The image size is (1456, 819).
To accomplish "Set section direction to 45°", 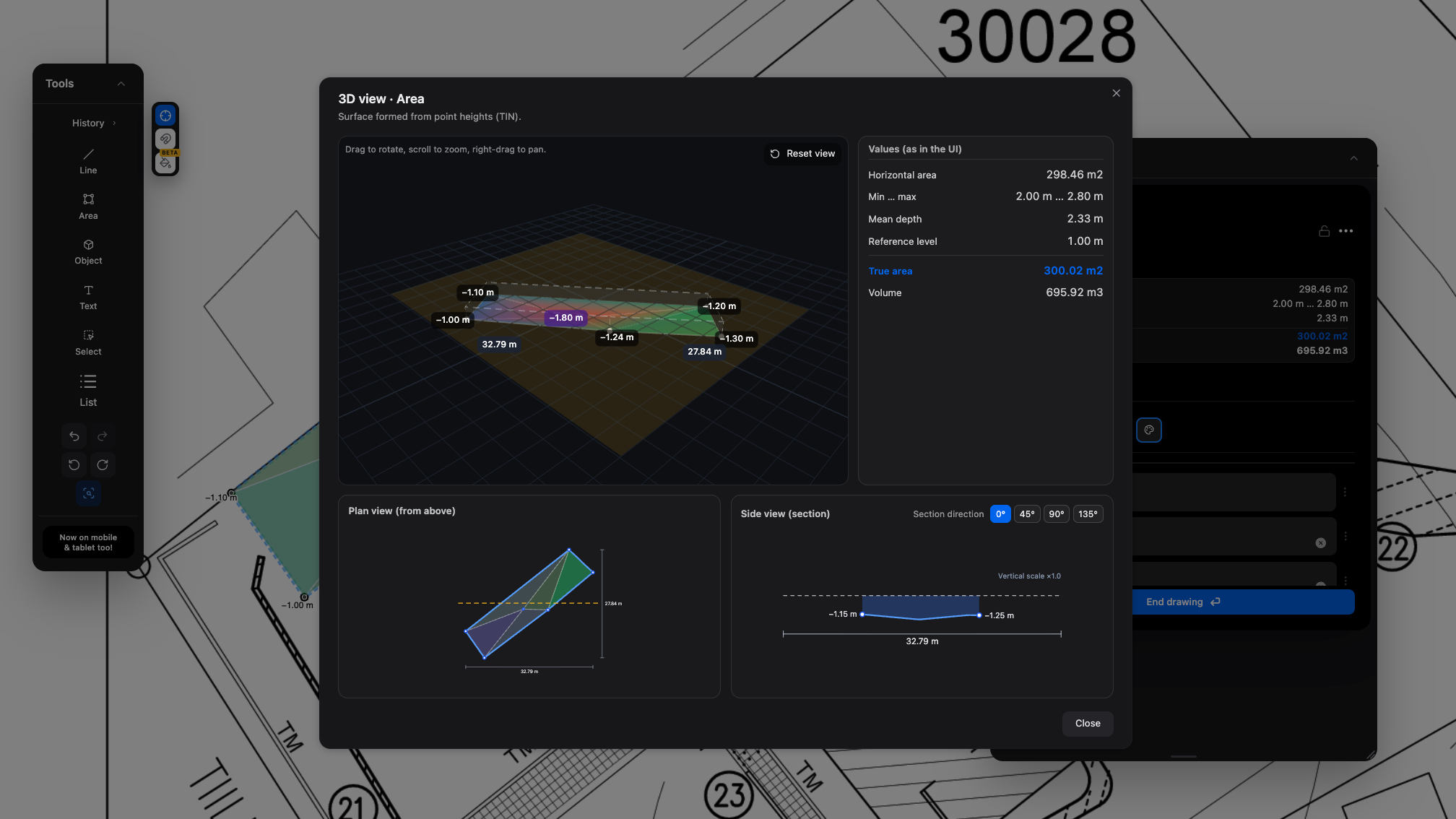I will click(x=1027, y=514).
